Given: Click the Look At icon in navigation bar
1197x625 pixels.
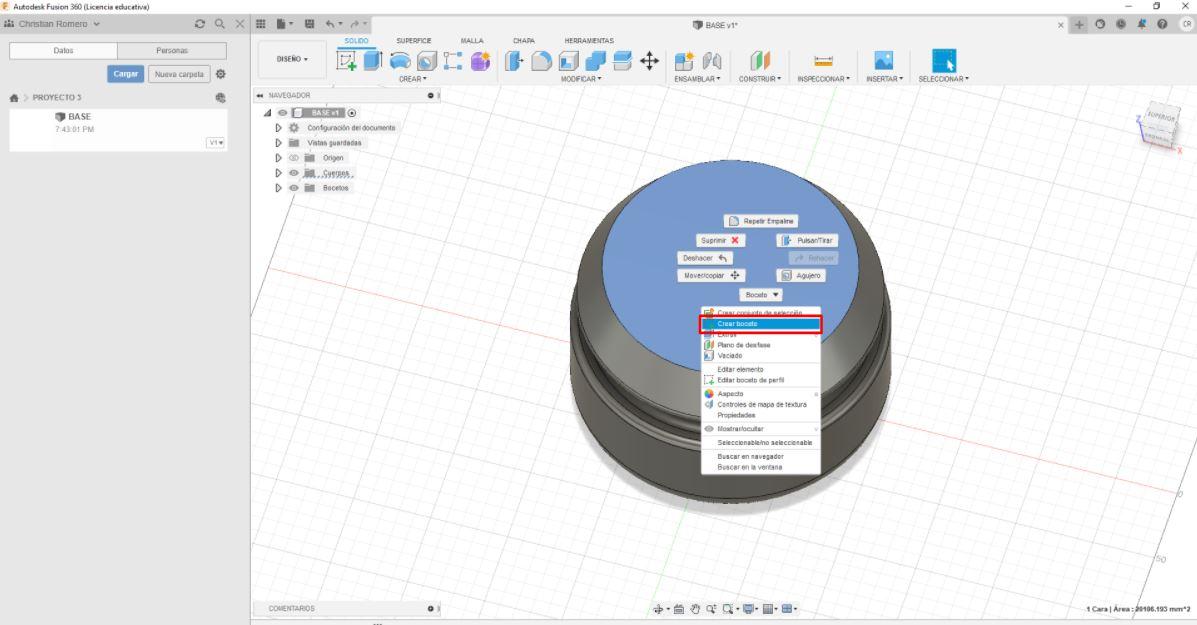Looking at the screenshot, I should (x=679, y=609).
